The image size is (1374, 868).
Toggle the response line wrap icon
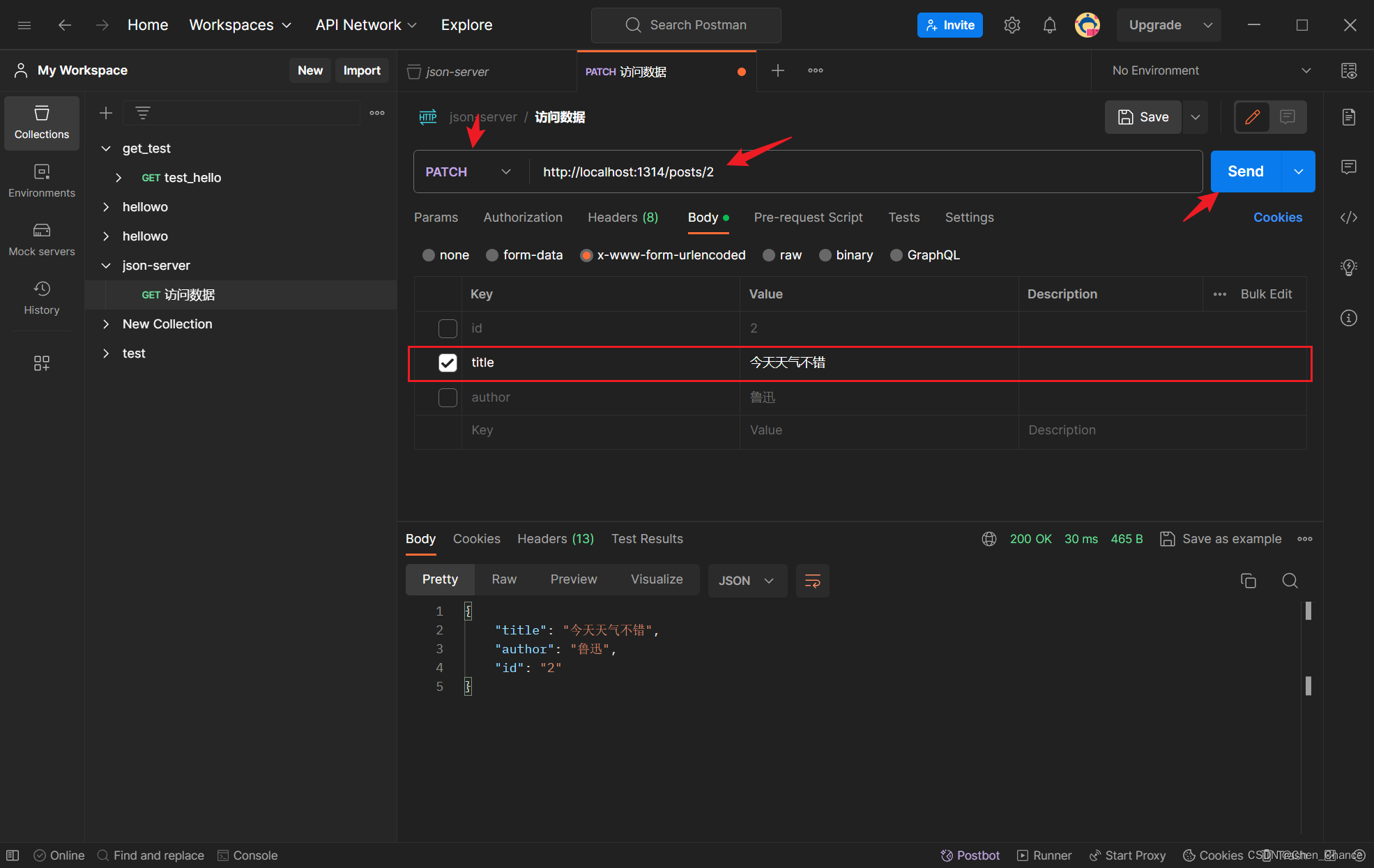pyautogui.click(x=812, y=581)
